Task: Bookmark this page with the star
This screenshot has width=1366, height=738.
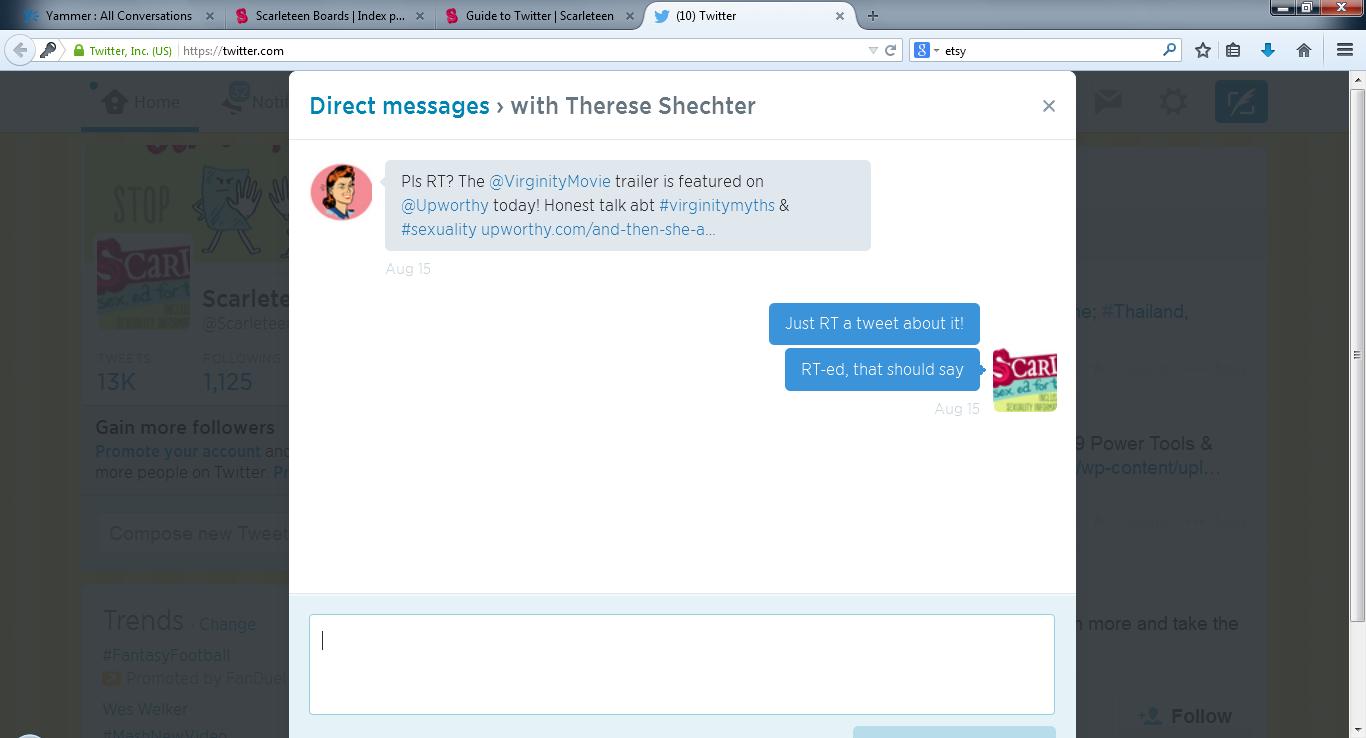Action: (x=1203, y=50)
